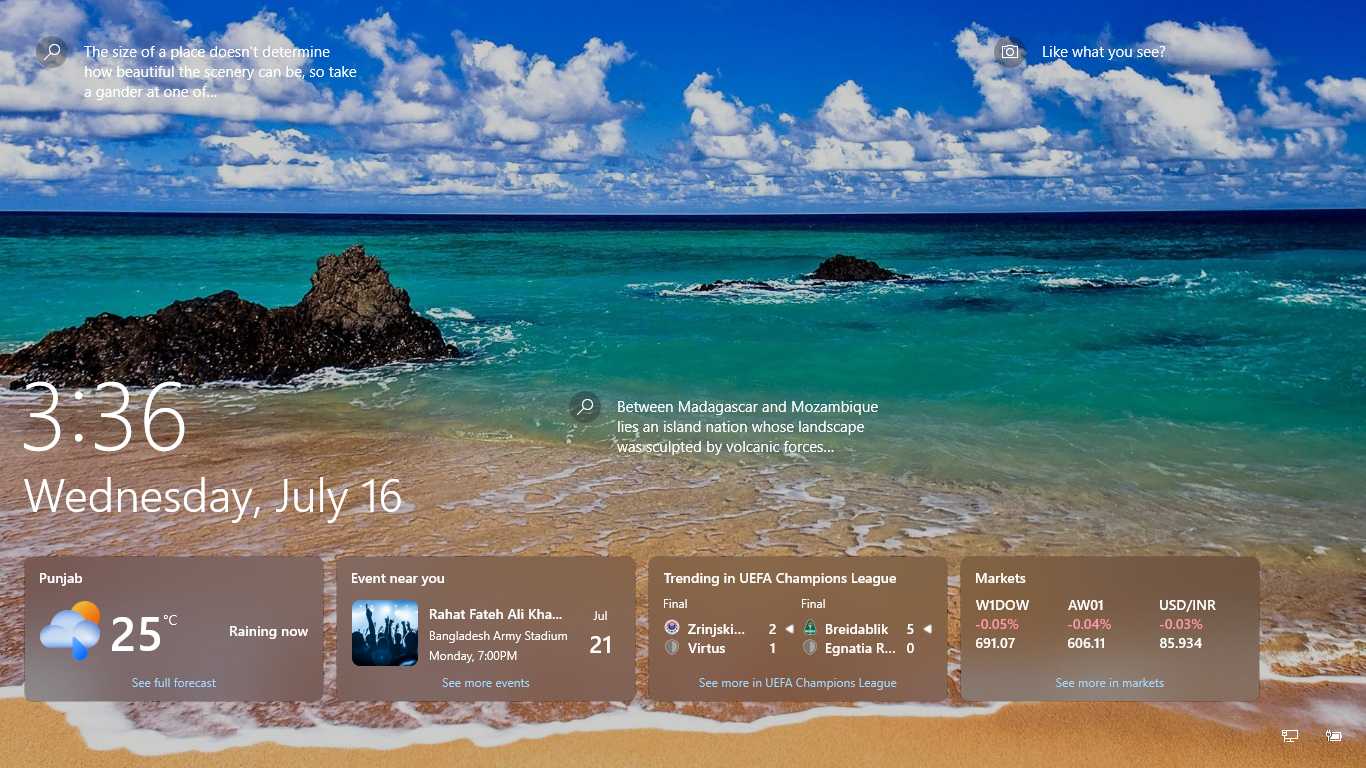
Task: Click the 85.934 exchange rate value
Action: (x=1181, y=643)
